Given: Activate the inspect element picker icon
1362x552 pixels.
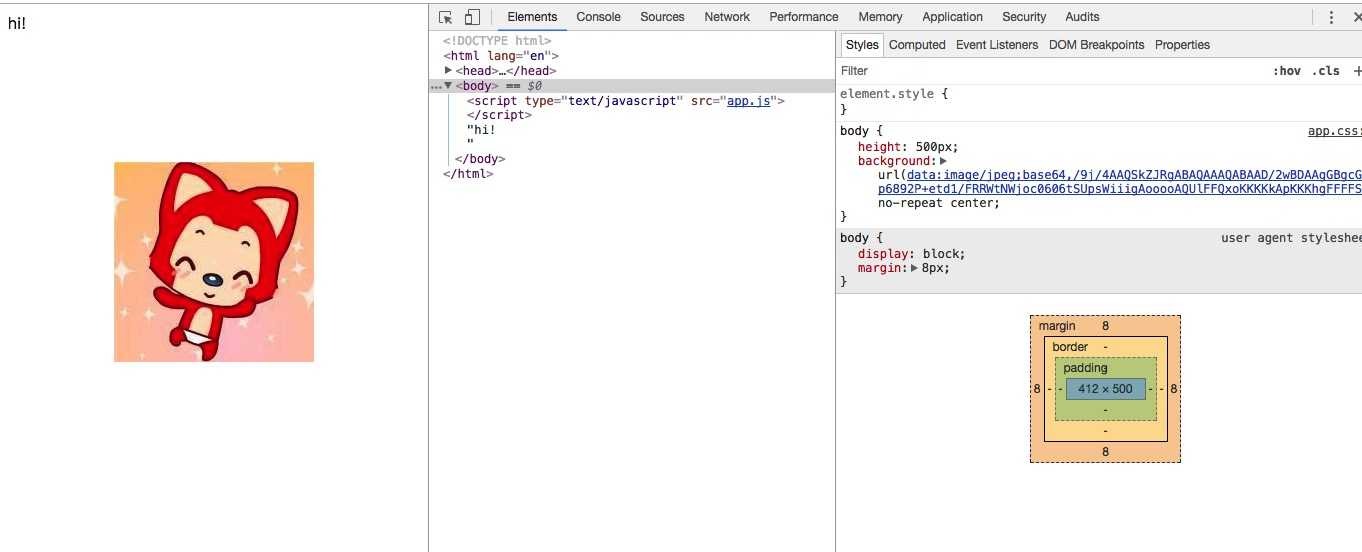Looking at the screenshot, I should [446, 17].
